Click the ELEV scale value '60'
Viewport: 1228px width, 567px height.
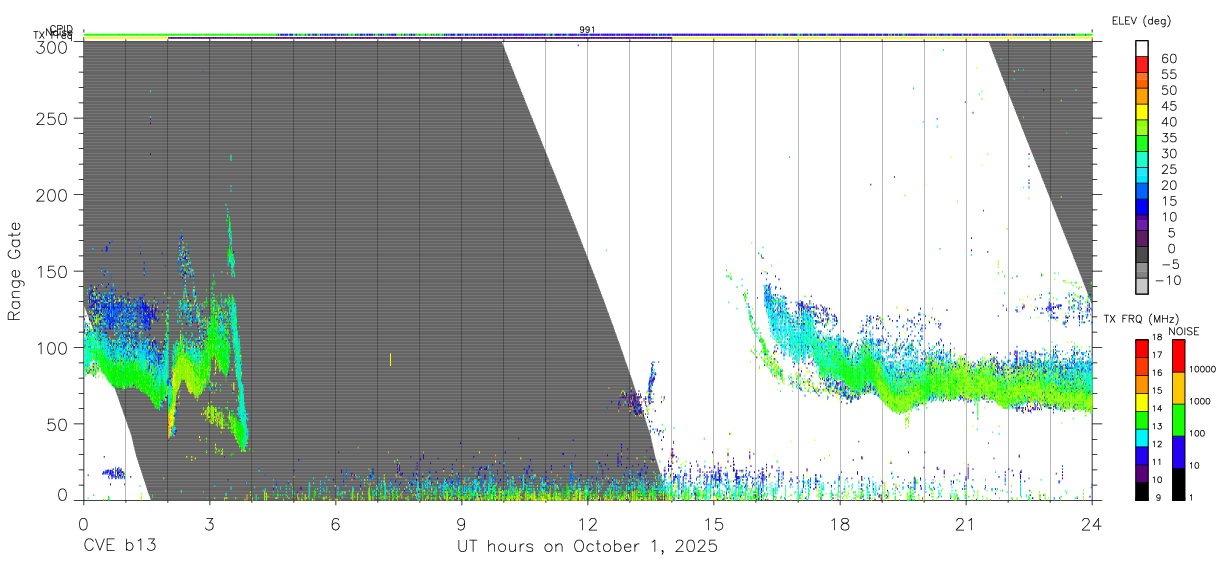(1168, 58)
